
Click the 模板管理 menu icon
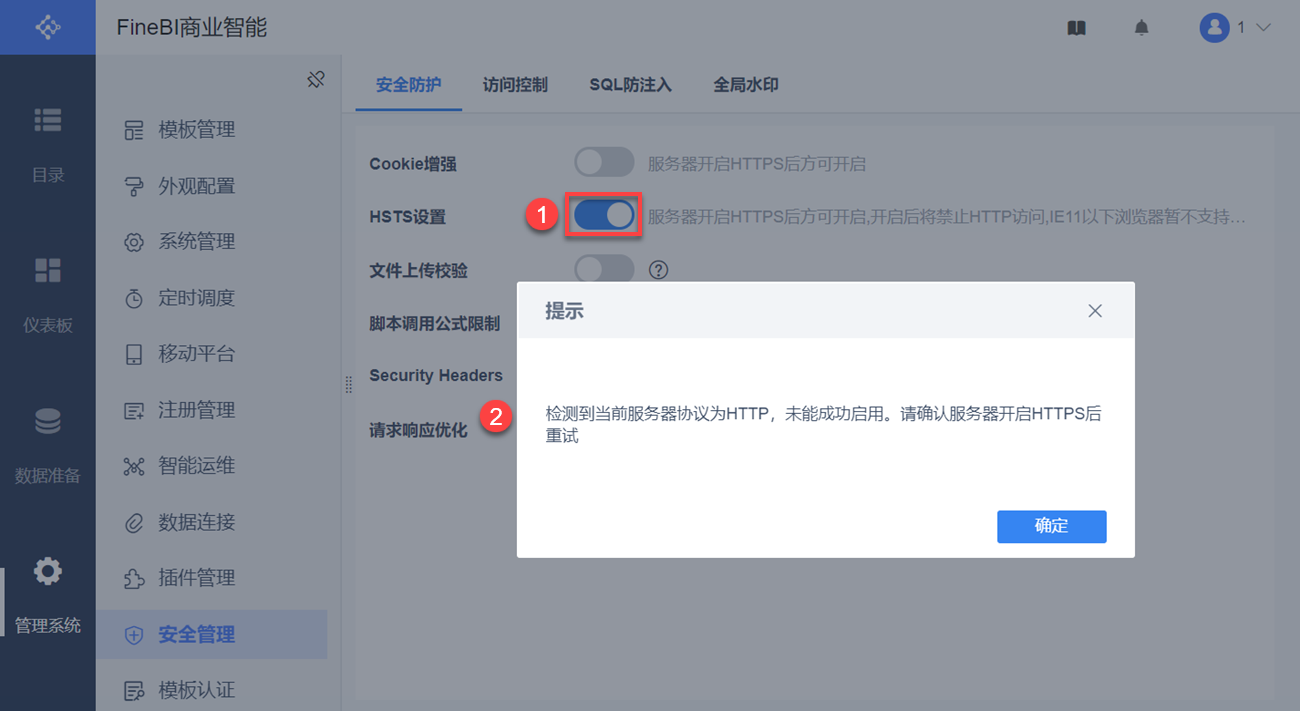(x=133, y=130)
